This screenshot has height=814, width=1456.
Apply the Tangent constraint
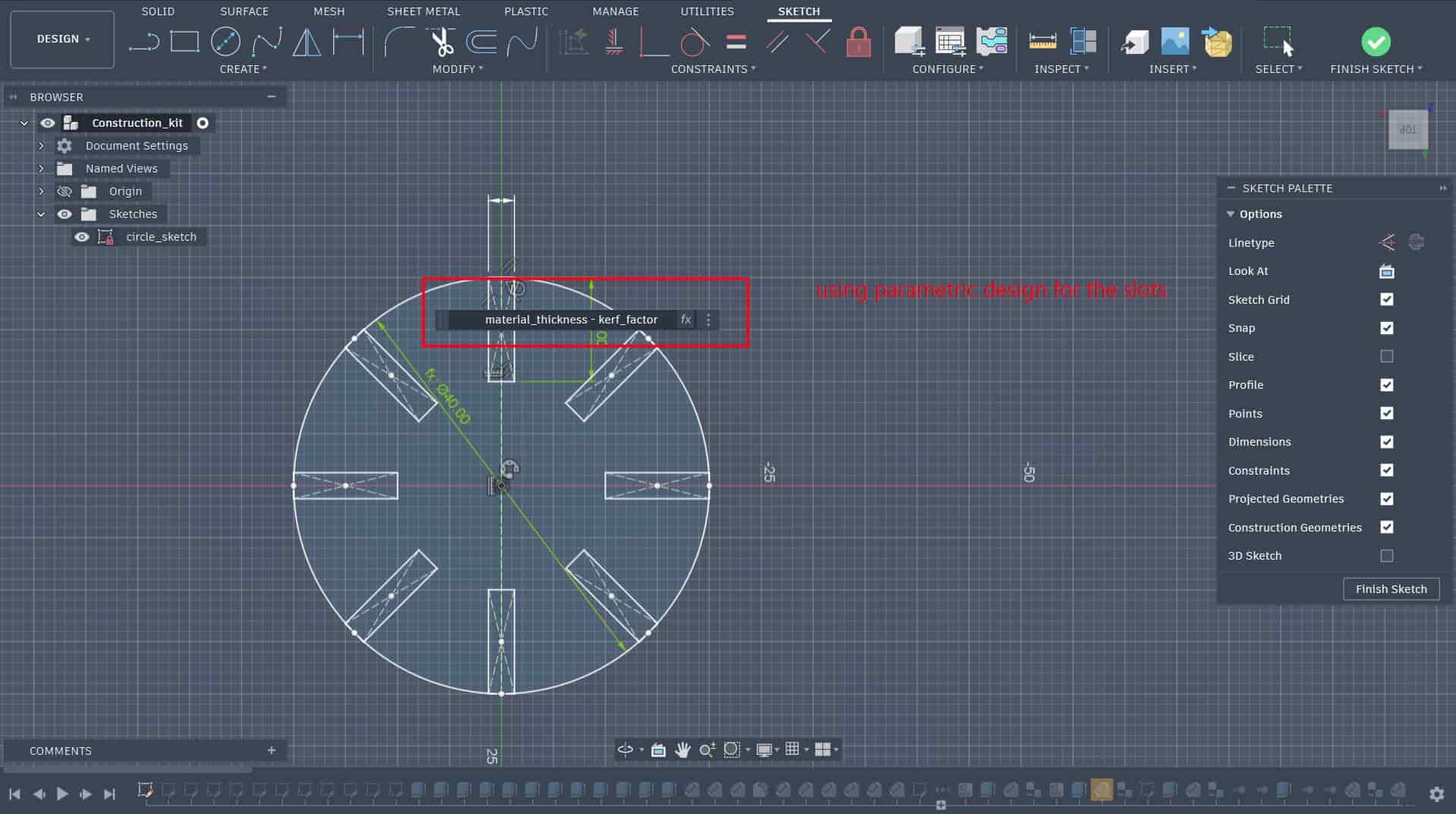tap(694, 41)
